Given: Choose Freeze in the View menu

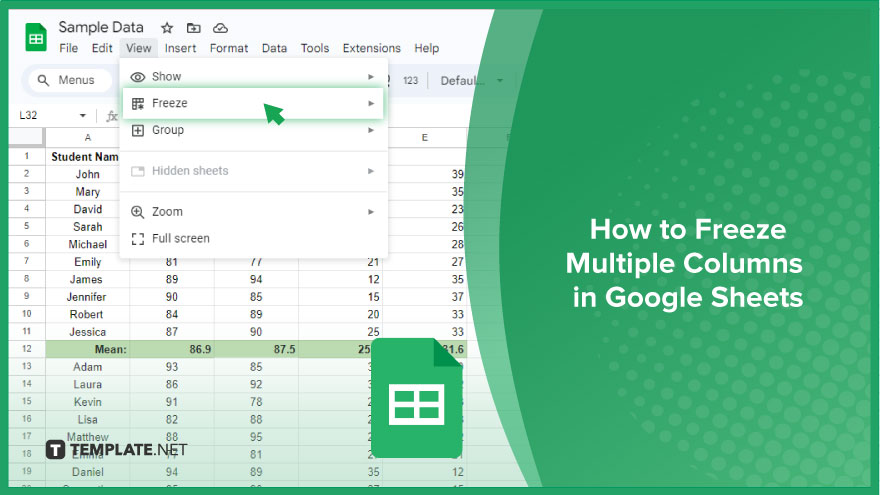Looking at the screenshot, I should (253, 103).
